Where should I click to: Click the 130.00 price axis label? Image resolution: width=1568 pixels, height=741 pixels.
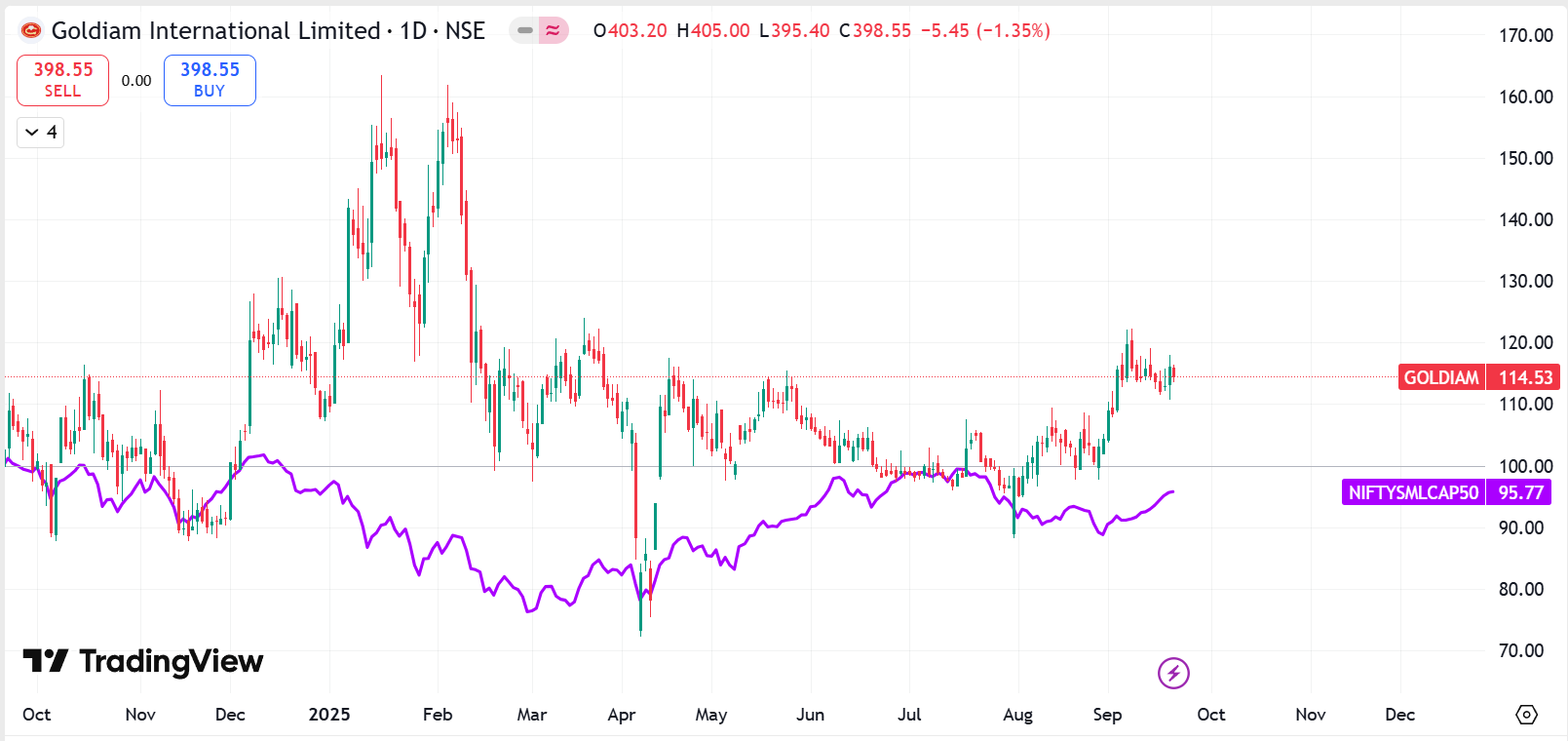(x=1526, y=281)
